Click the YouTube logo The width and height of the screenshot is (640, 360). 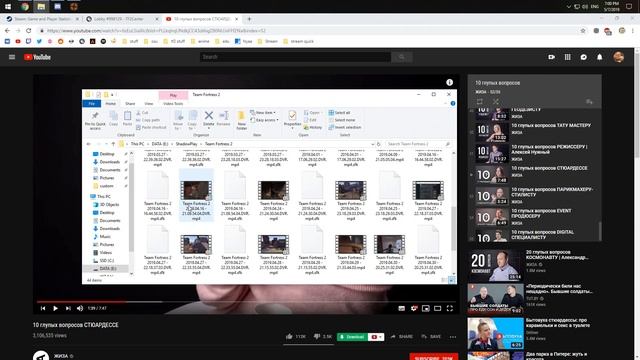(x=37, y=57)
